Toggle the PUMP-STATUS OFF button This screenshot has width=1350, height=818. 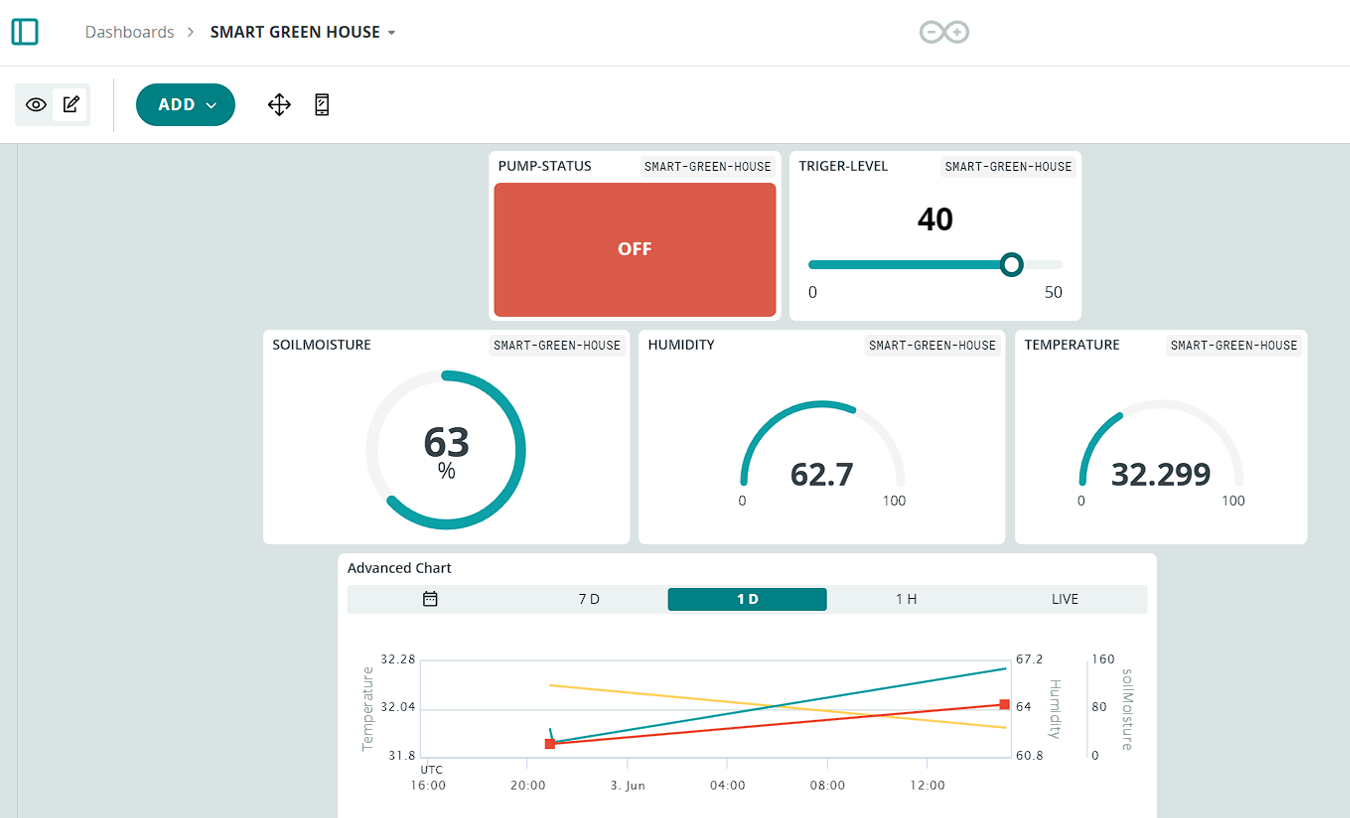(635, 249)
